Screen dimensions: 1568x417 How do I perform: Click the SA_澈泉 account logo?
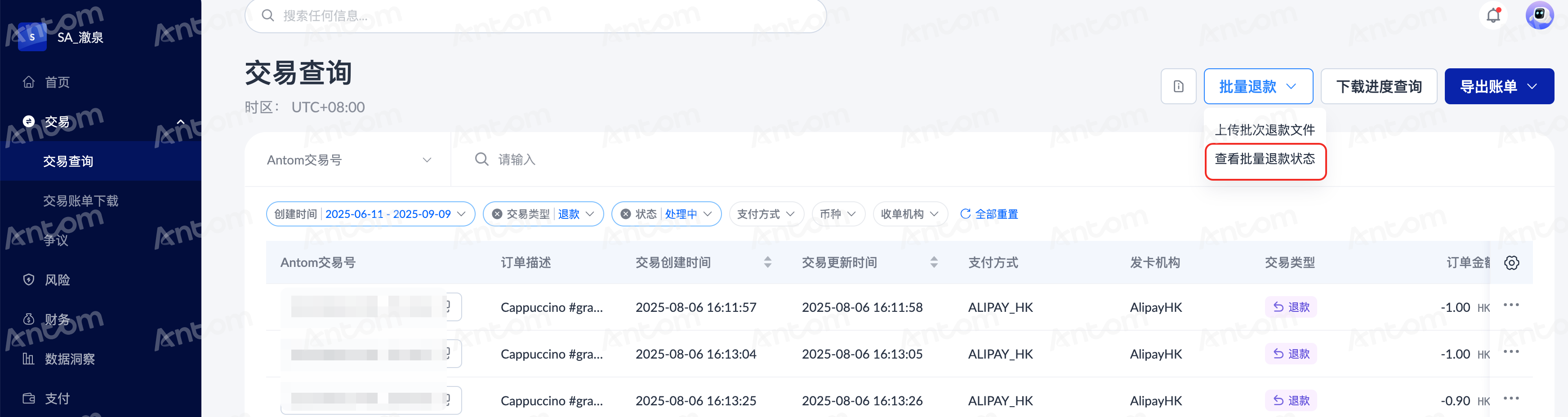pos(32,37)
